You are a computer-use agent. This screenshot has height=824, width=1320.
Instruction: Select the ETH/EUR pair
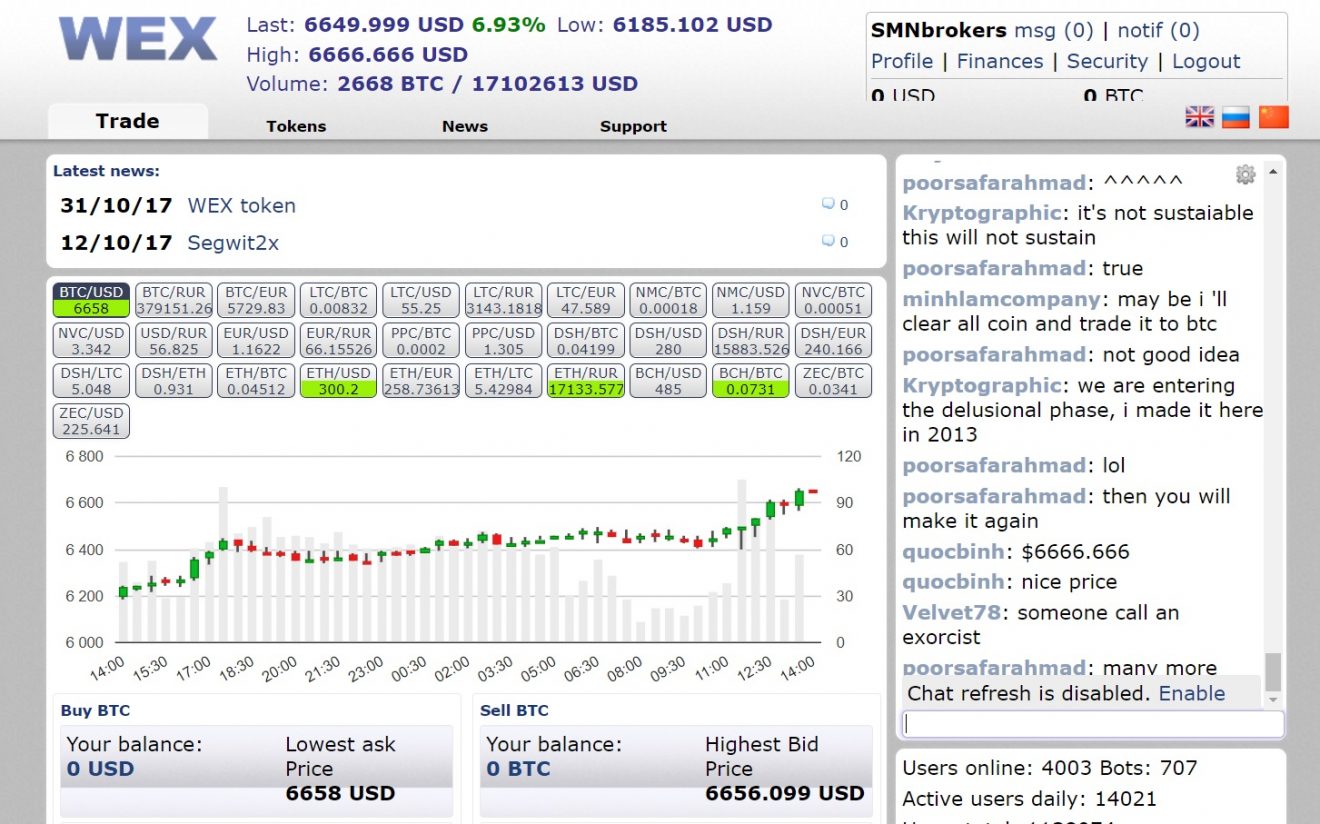(x=421, y=380)
